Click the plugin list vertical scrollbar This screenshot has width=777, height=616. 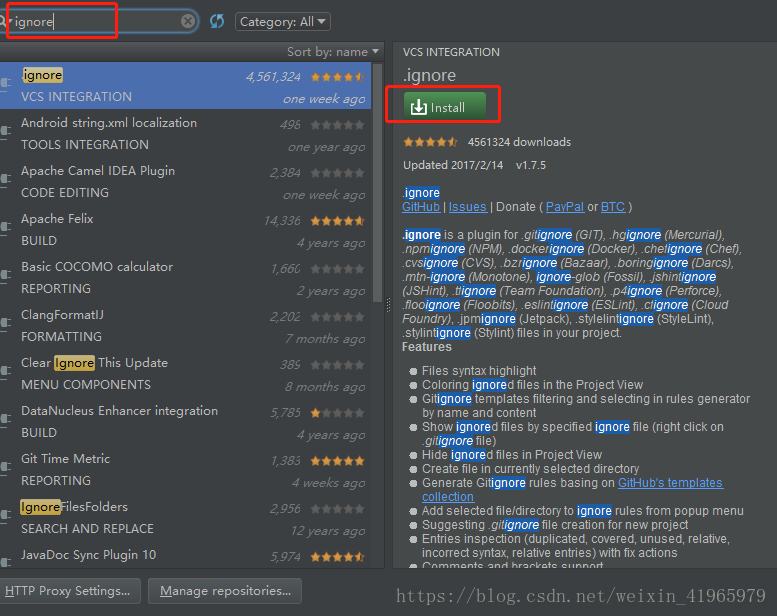(378, 181)
